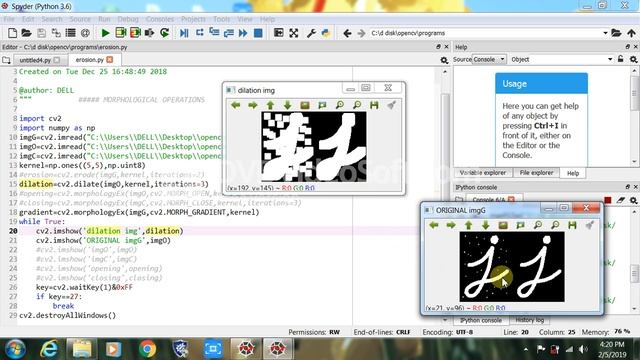Open the Consoles menu
Viewport: 640px width, 360px height.
[x=160, y=19]
